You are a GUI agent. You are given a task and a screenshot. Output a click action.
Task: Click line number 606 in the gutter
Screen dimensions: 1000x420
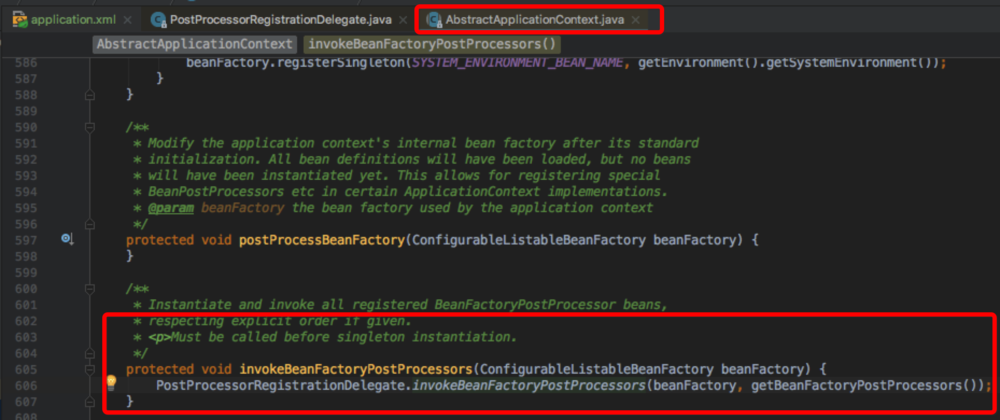26,386
